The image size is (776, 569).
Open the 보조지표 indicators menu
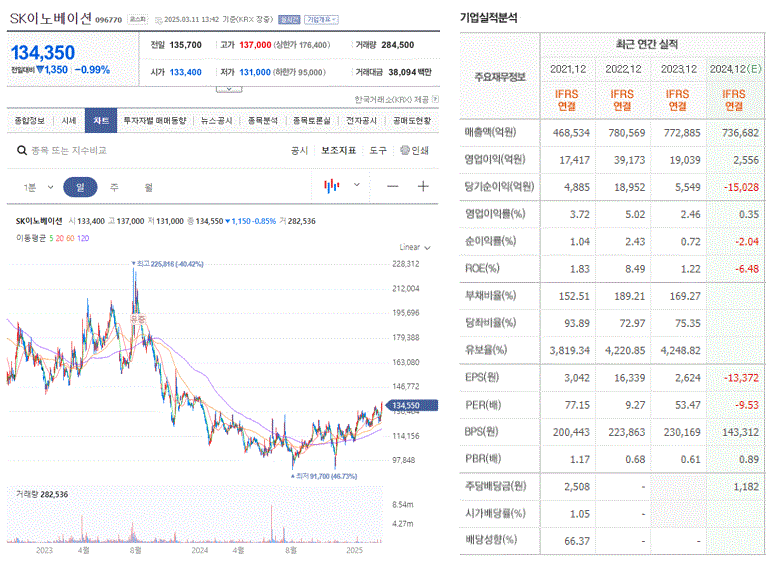339,150
